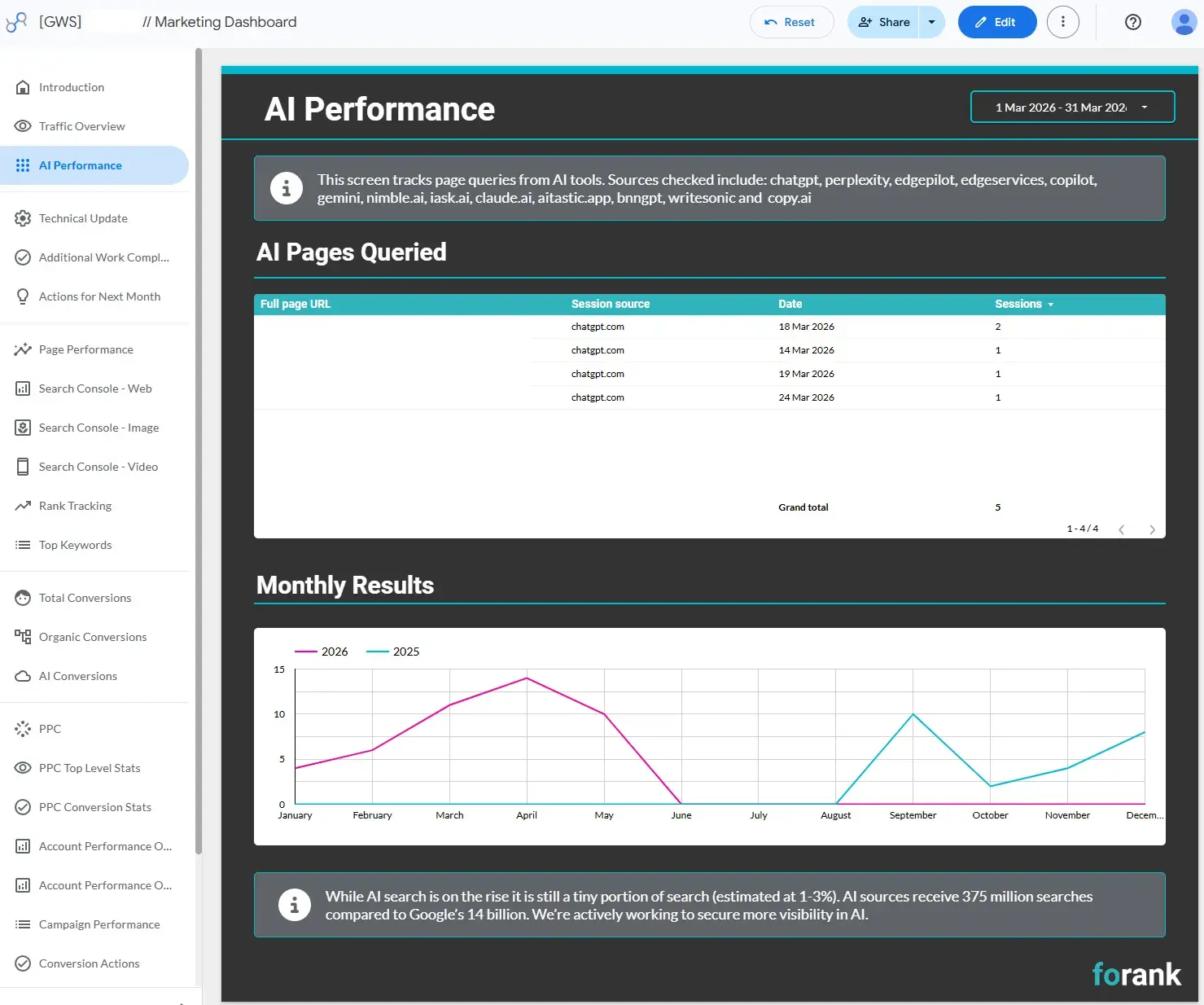Click the 24 Mar 2026 date cell
This screenshot has height=1005, width=1204.
click(x=806, y=397)
